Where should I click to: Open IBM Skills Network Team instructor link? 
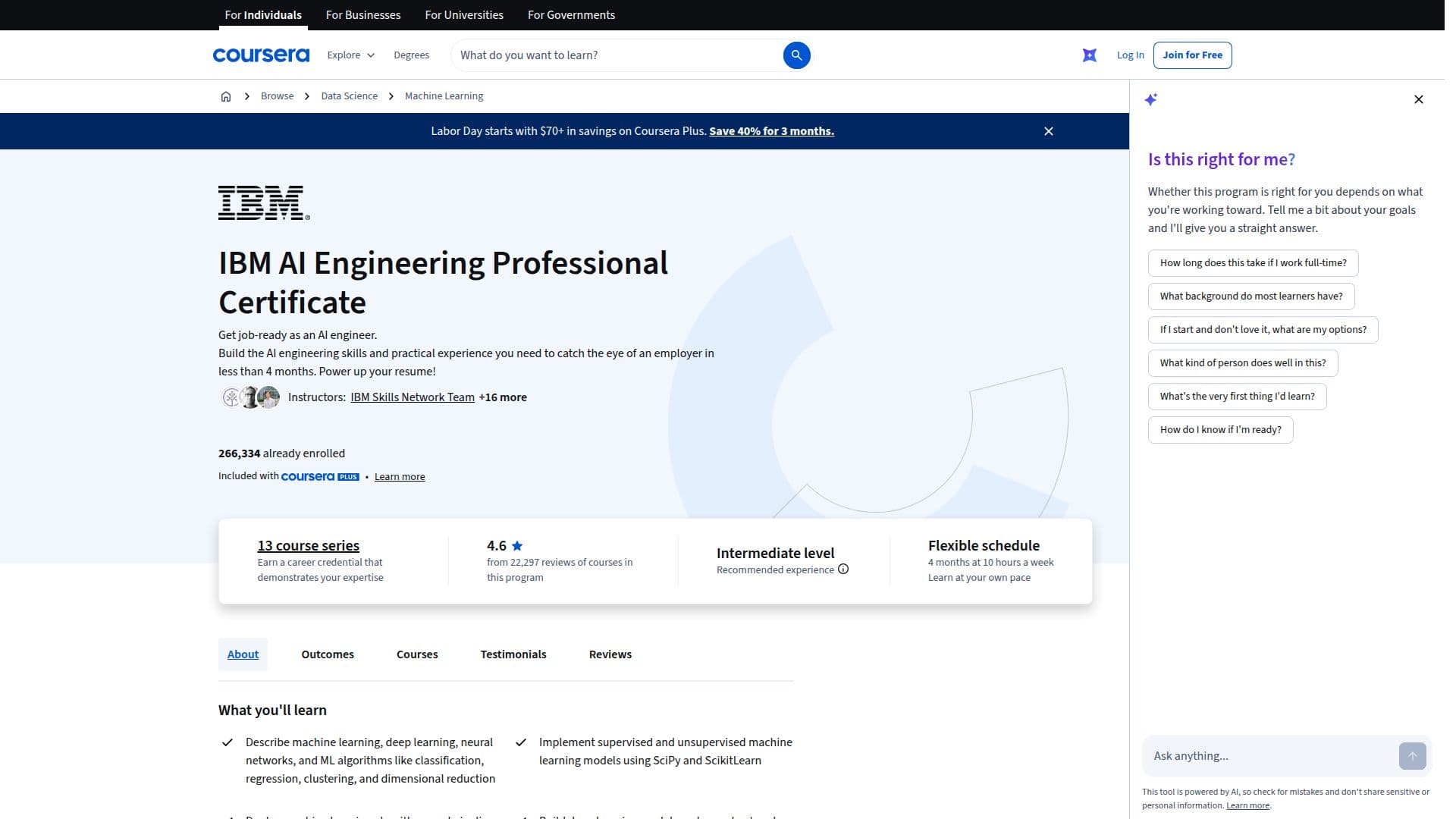[413, 397]
